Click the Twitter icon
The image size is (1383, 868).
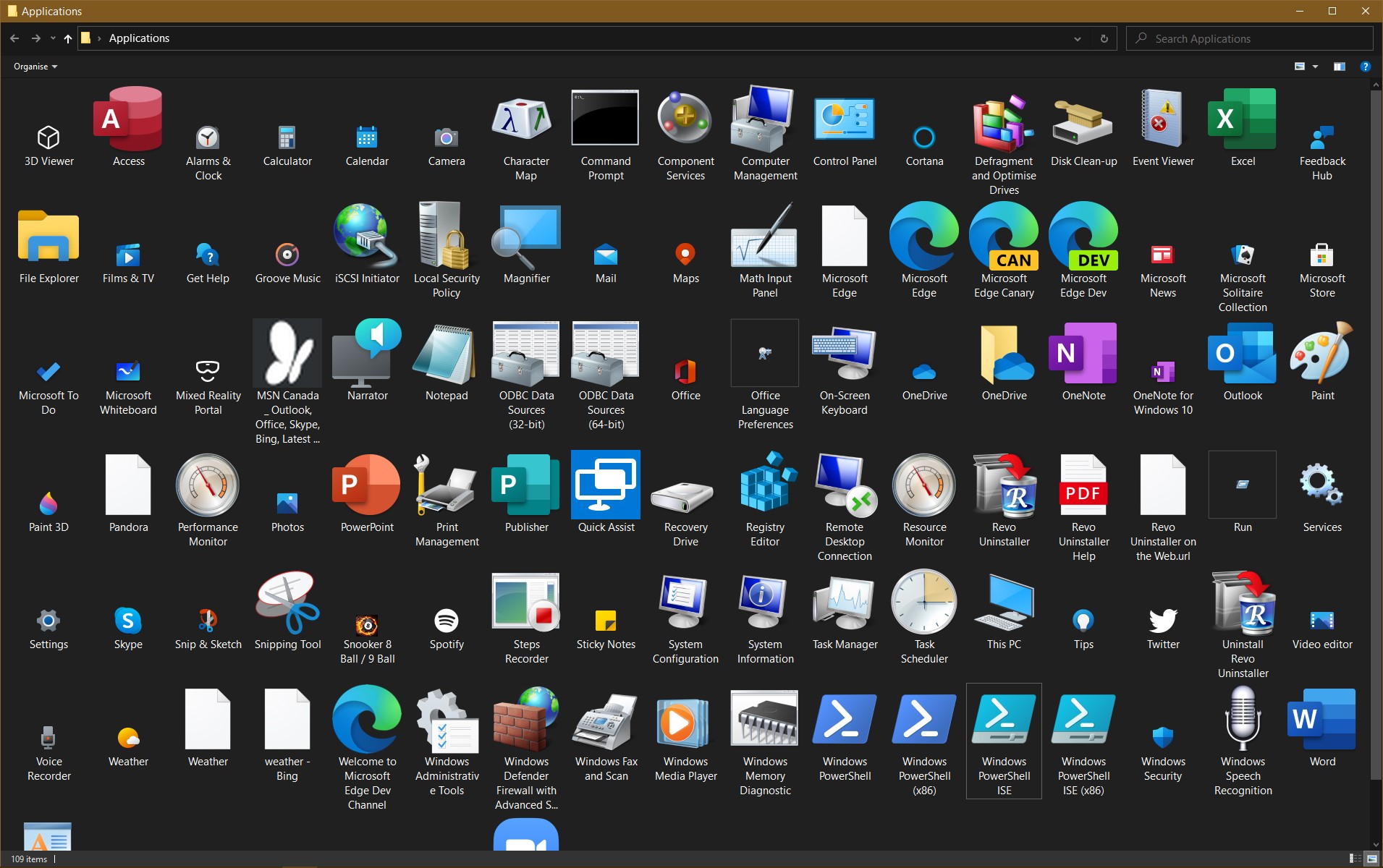(1163, 620)
